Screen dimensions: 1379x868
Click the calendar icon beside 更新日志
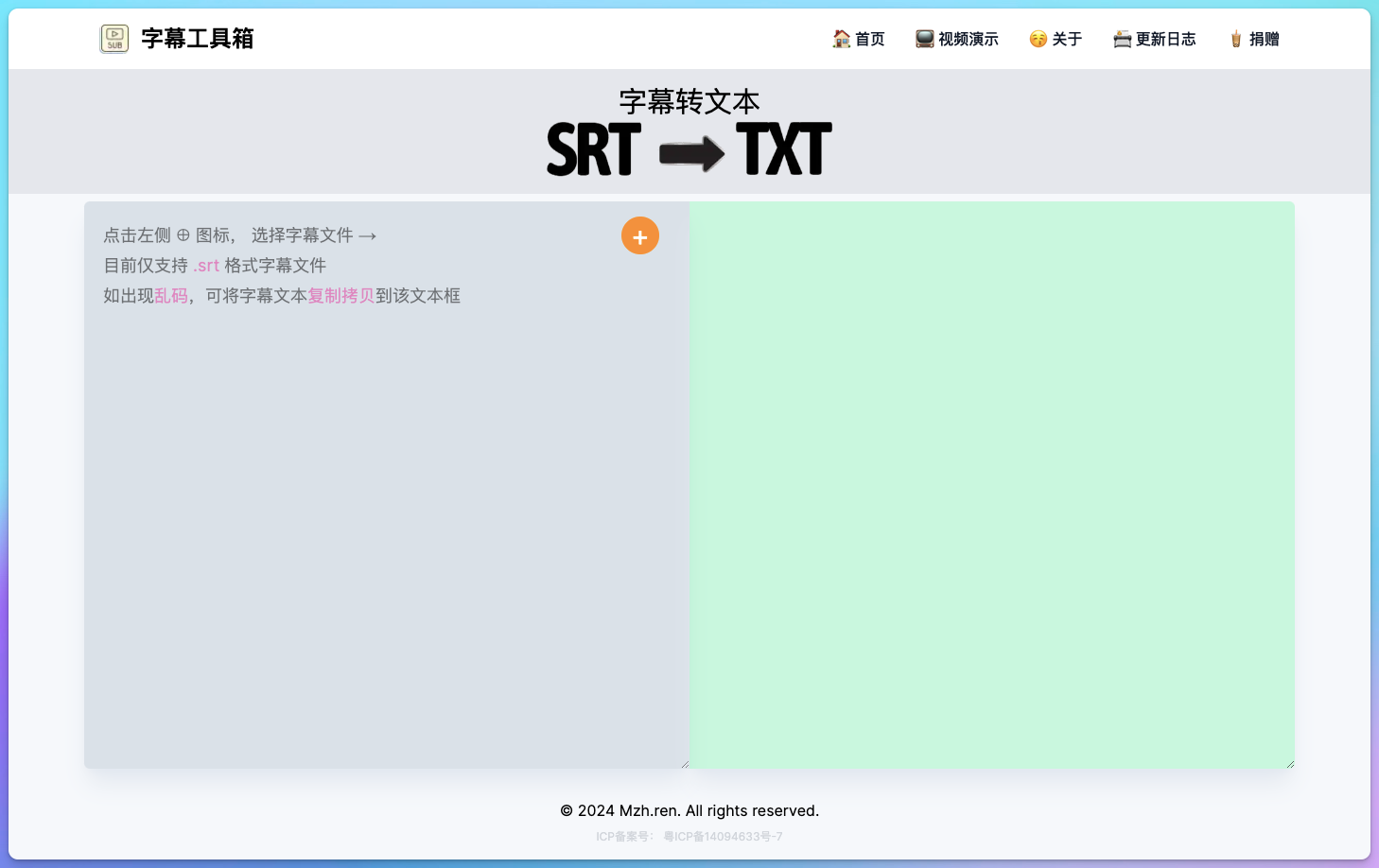[x=1122, y=39]
